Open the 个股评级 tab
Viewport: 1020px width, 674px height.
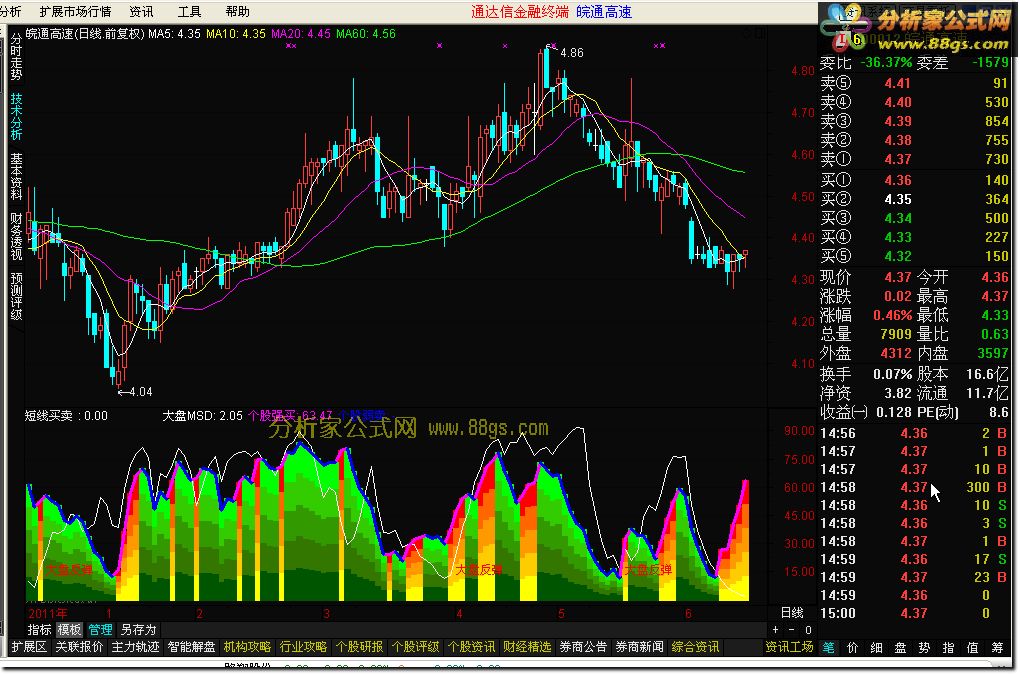click(x=415, y=647)
